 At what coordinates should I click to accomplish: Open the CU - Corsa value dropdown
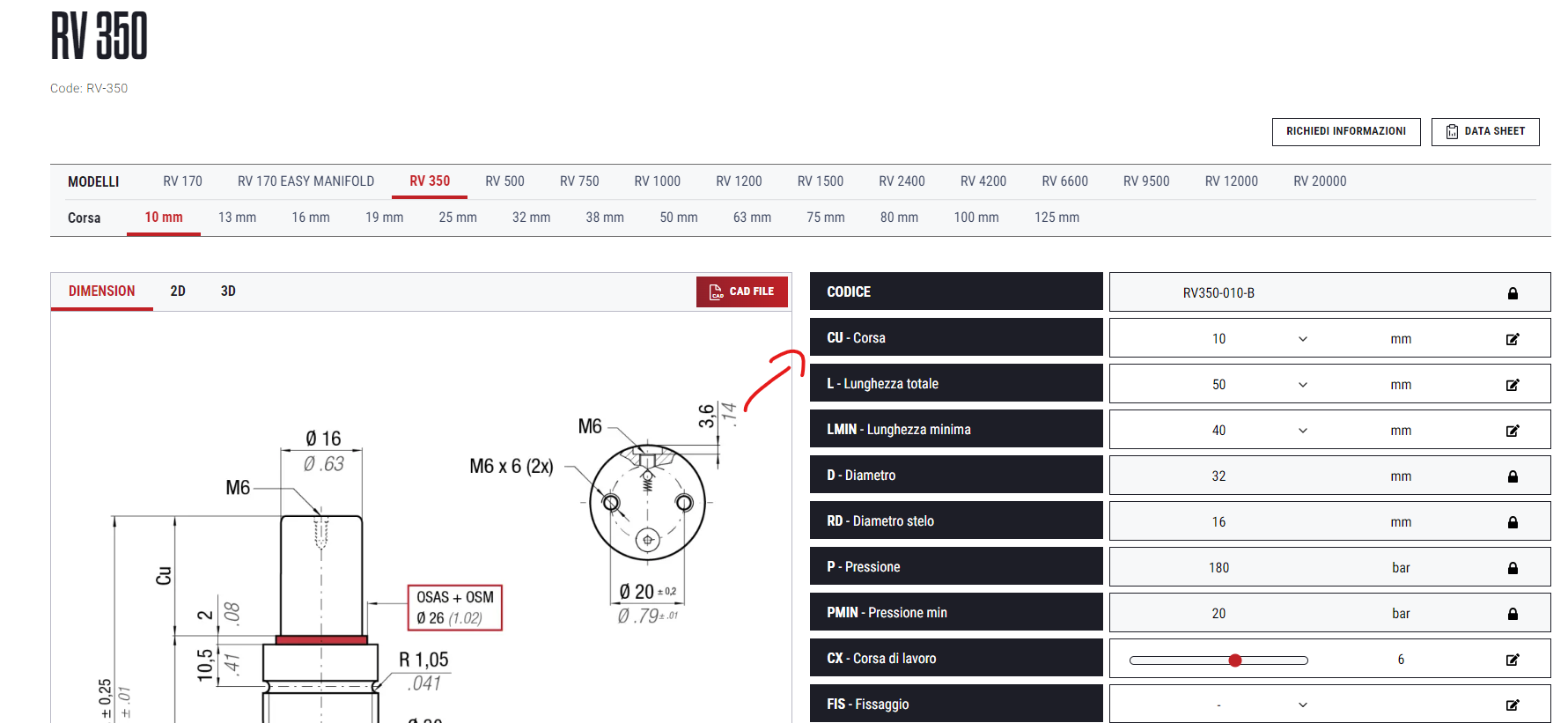pos(1303,339)
